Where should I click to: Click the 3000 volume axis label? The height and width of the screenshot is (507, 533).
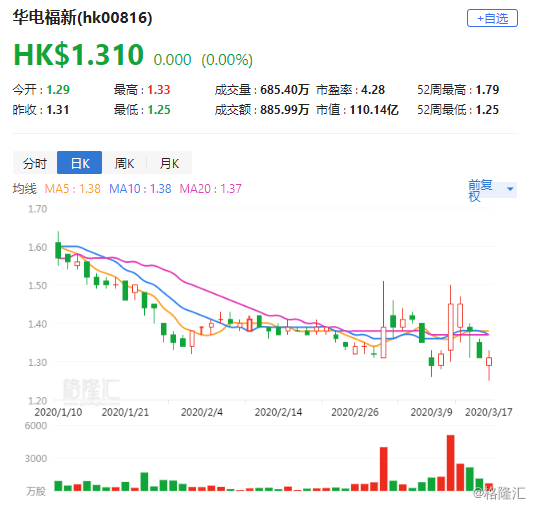click(x=36, y=458)
